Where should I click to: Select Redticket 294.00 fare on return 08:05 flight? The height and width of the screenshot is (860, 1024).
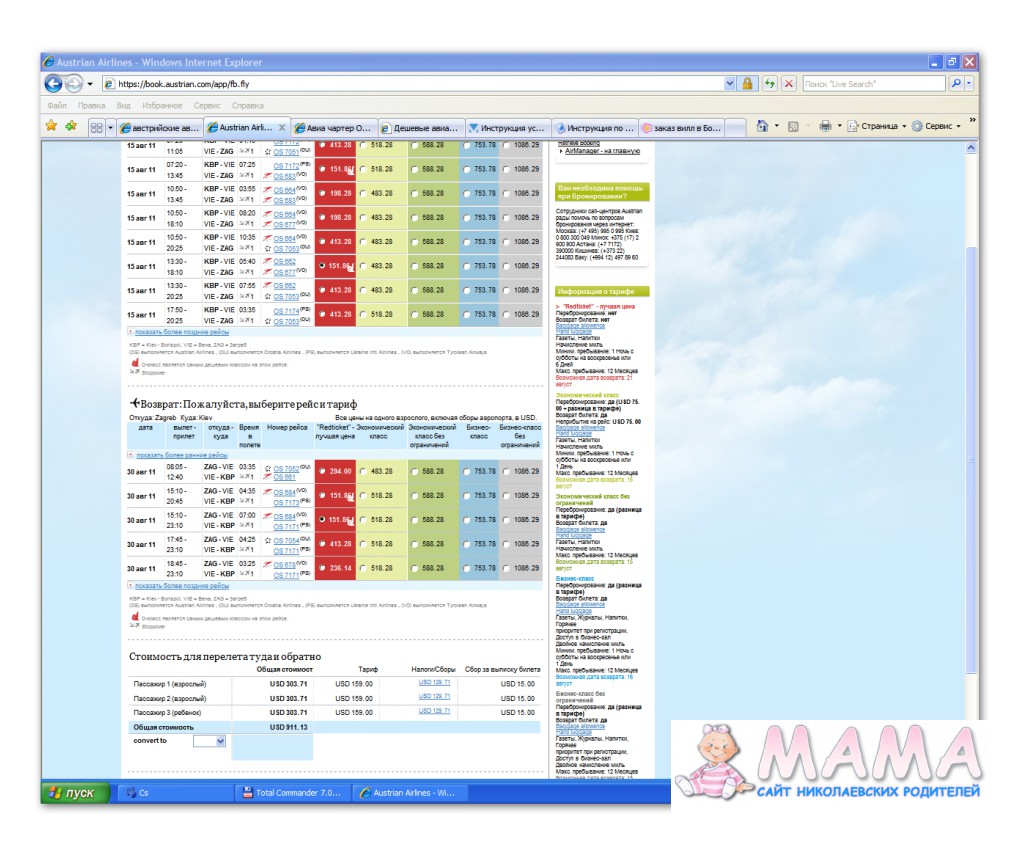click(x=321, y=471)
